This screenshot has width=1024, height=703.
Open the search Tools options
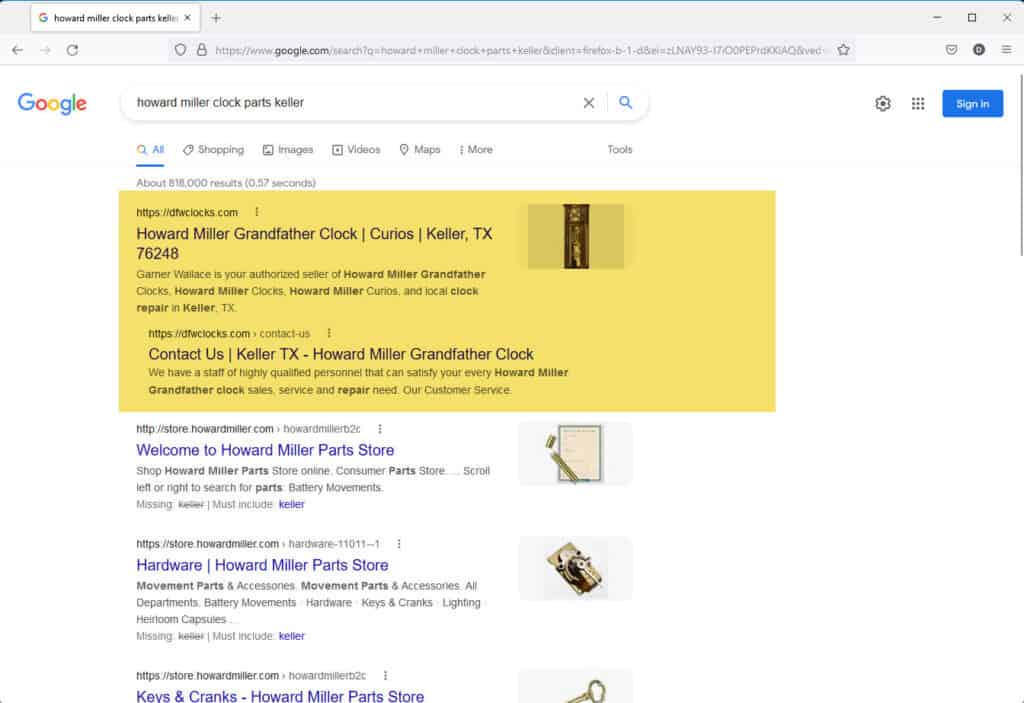[620, 150]
